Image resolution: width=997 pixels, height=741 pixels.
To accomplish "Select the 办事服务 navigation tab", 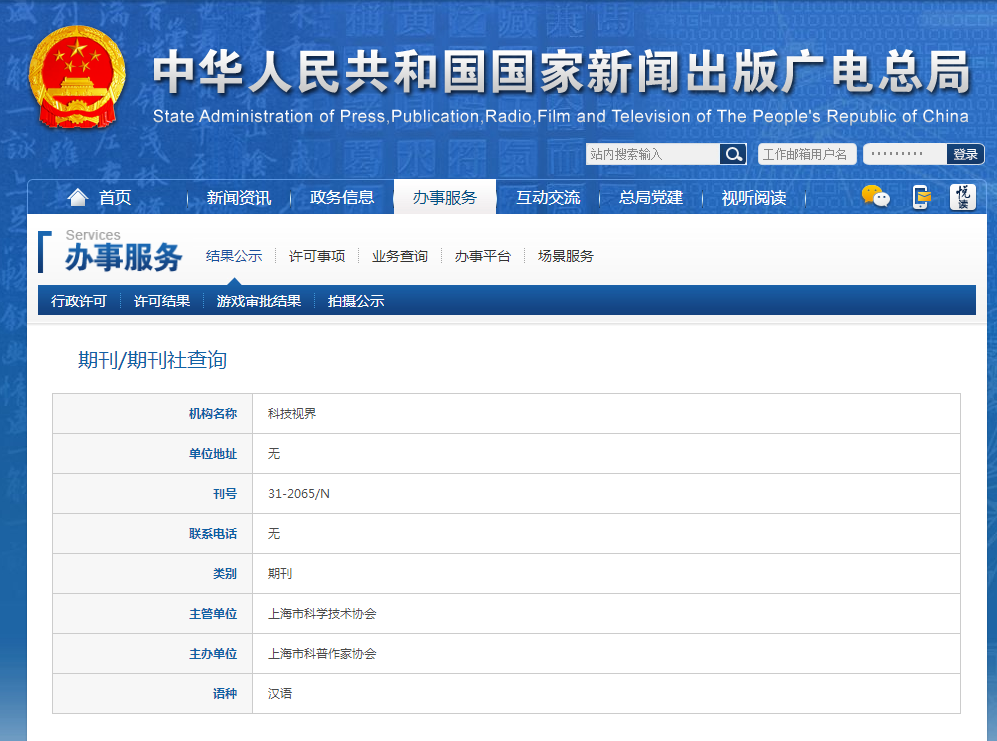I will (x=445, y=197).
